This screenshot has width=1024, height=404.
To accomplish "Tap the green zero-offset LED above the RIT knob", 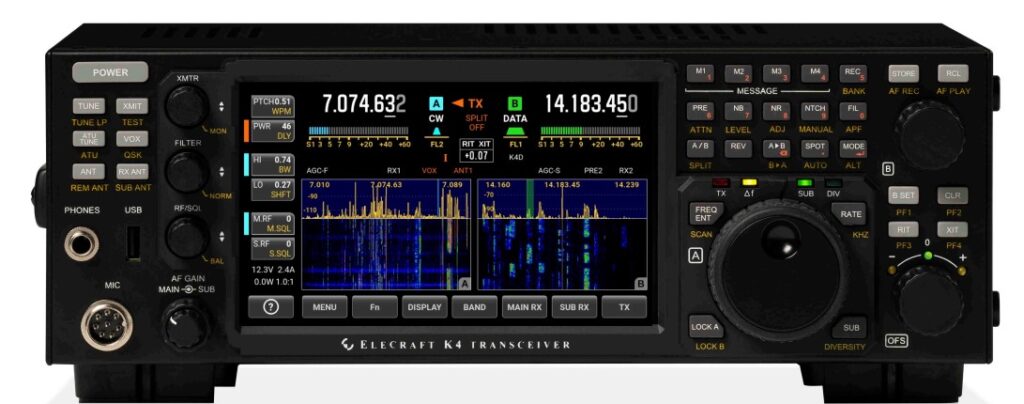I will 927,255.
